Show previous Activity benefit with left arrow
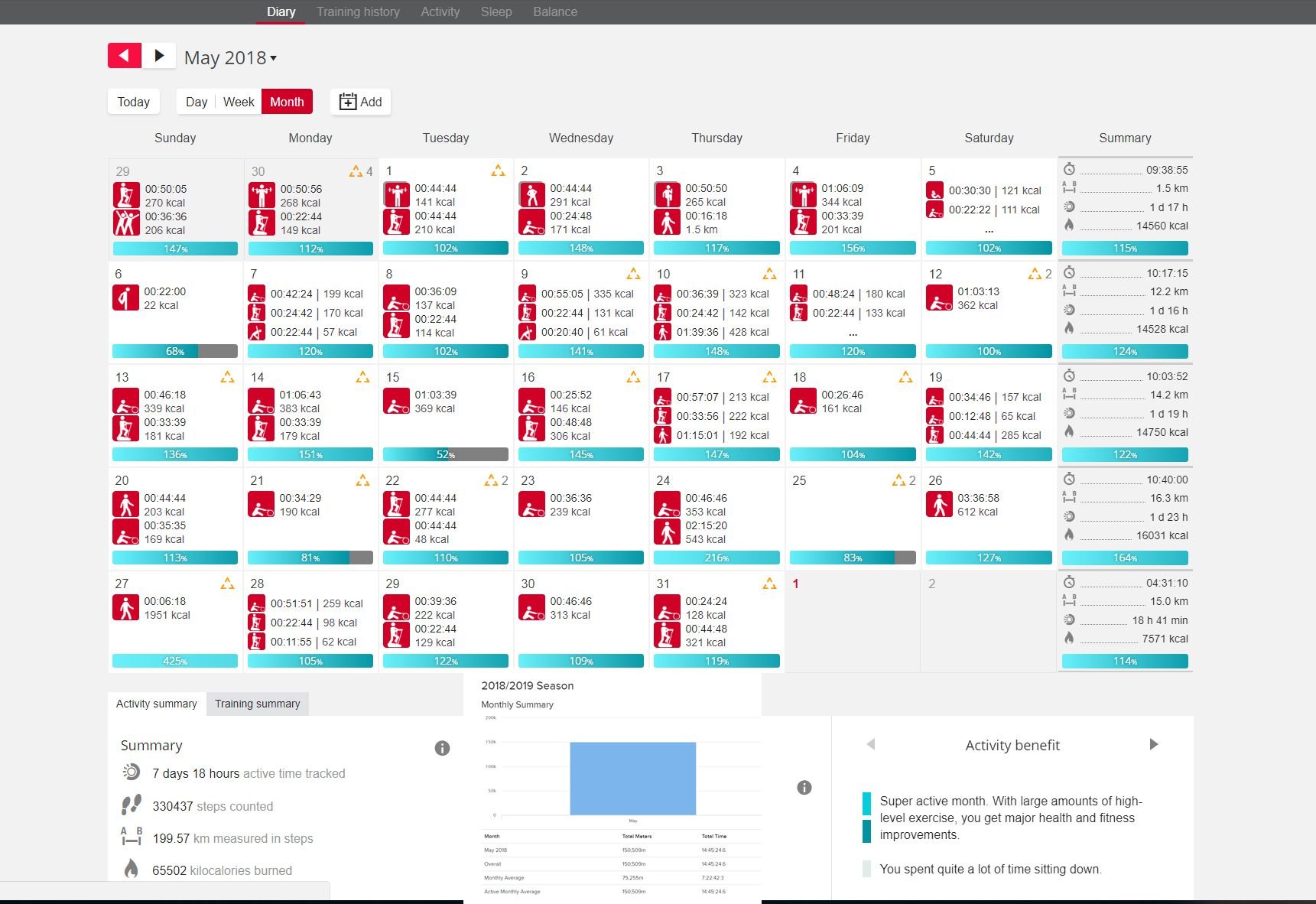Screen dimensions: 1316x904 [x=870, y=745]
